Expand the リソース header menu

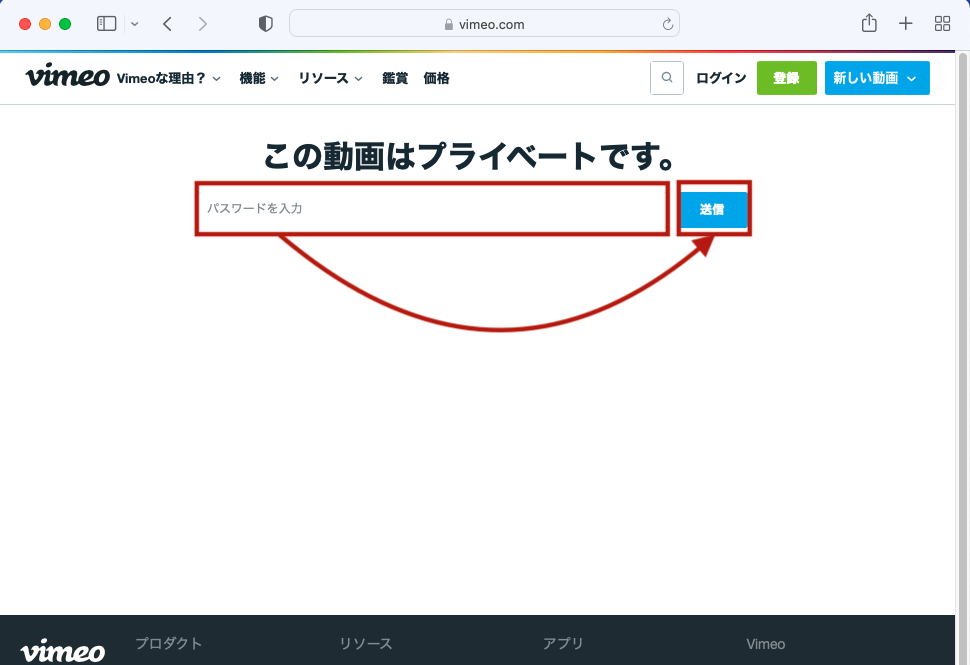click(x=330, y=79)
